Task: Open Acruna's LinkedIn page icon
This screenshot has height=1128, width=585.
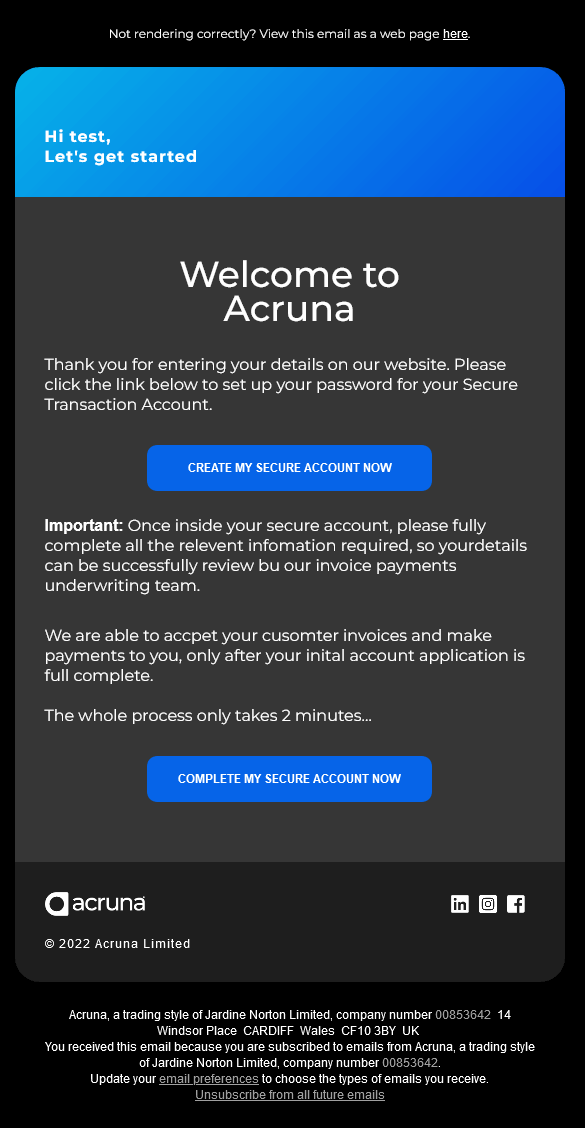Action: pyautogui.click(x=459, y=904)
